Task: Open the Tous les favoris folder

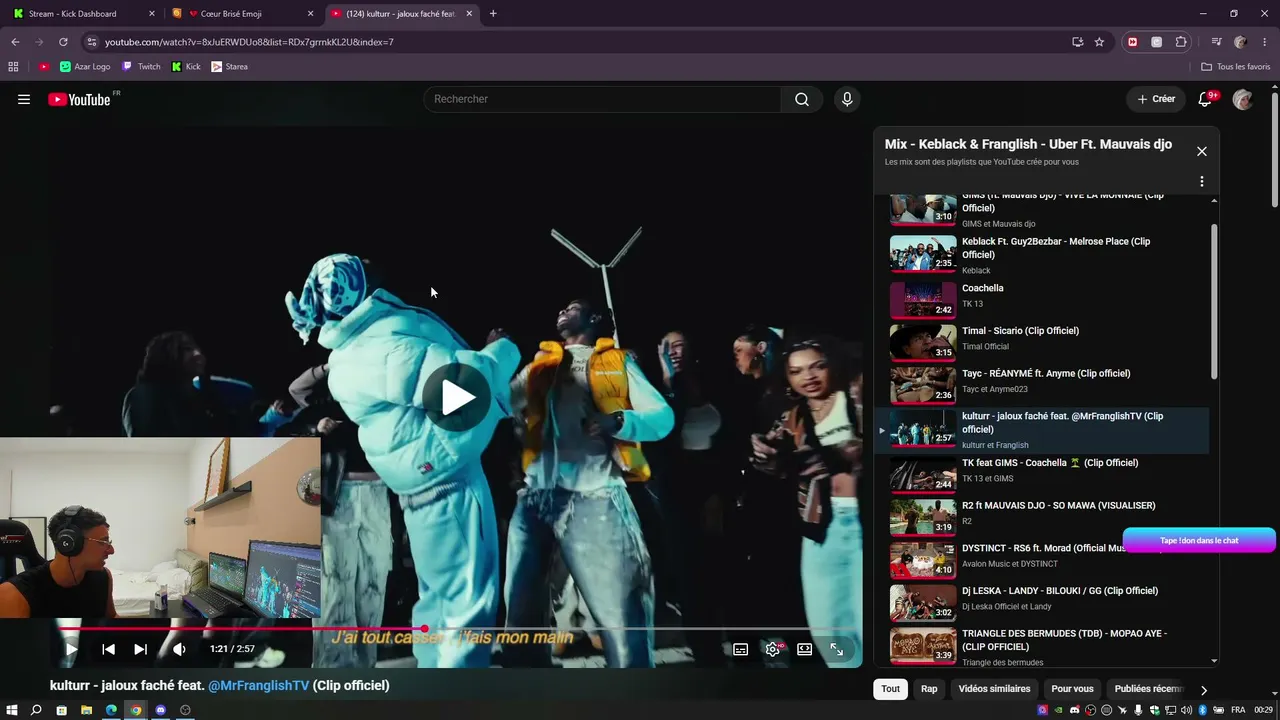Action: (x=1236, y=67)
